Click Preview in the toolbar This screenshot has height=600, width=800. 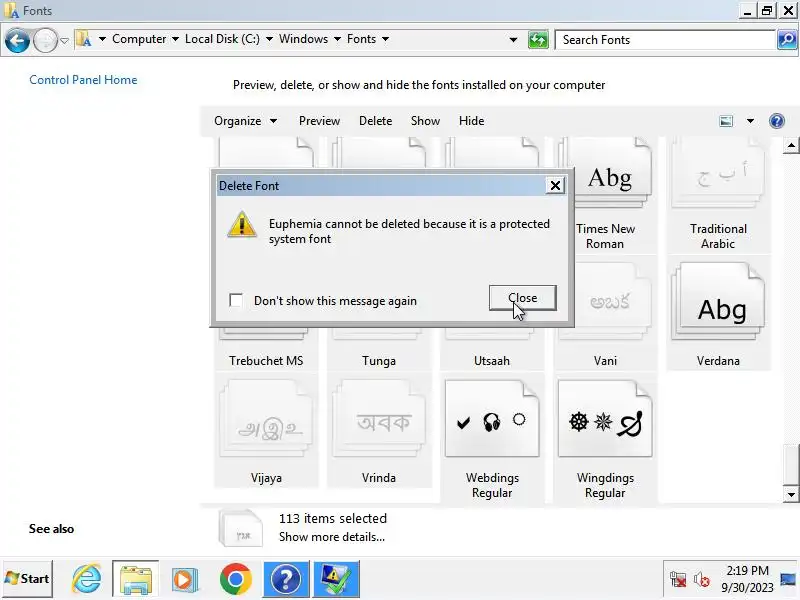pos(319,121)
